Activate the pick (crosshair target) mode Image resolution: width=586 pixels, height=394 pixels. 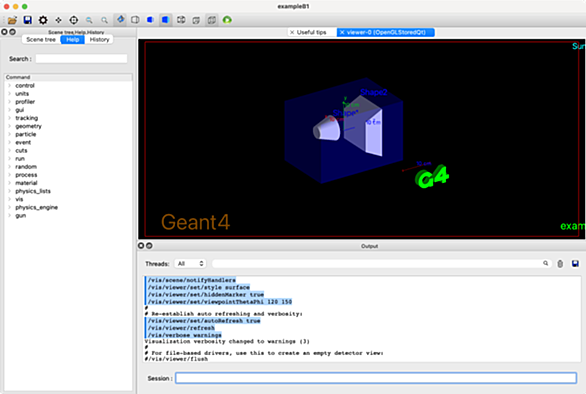click(74, 20)
